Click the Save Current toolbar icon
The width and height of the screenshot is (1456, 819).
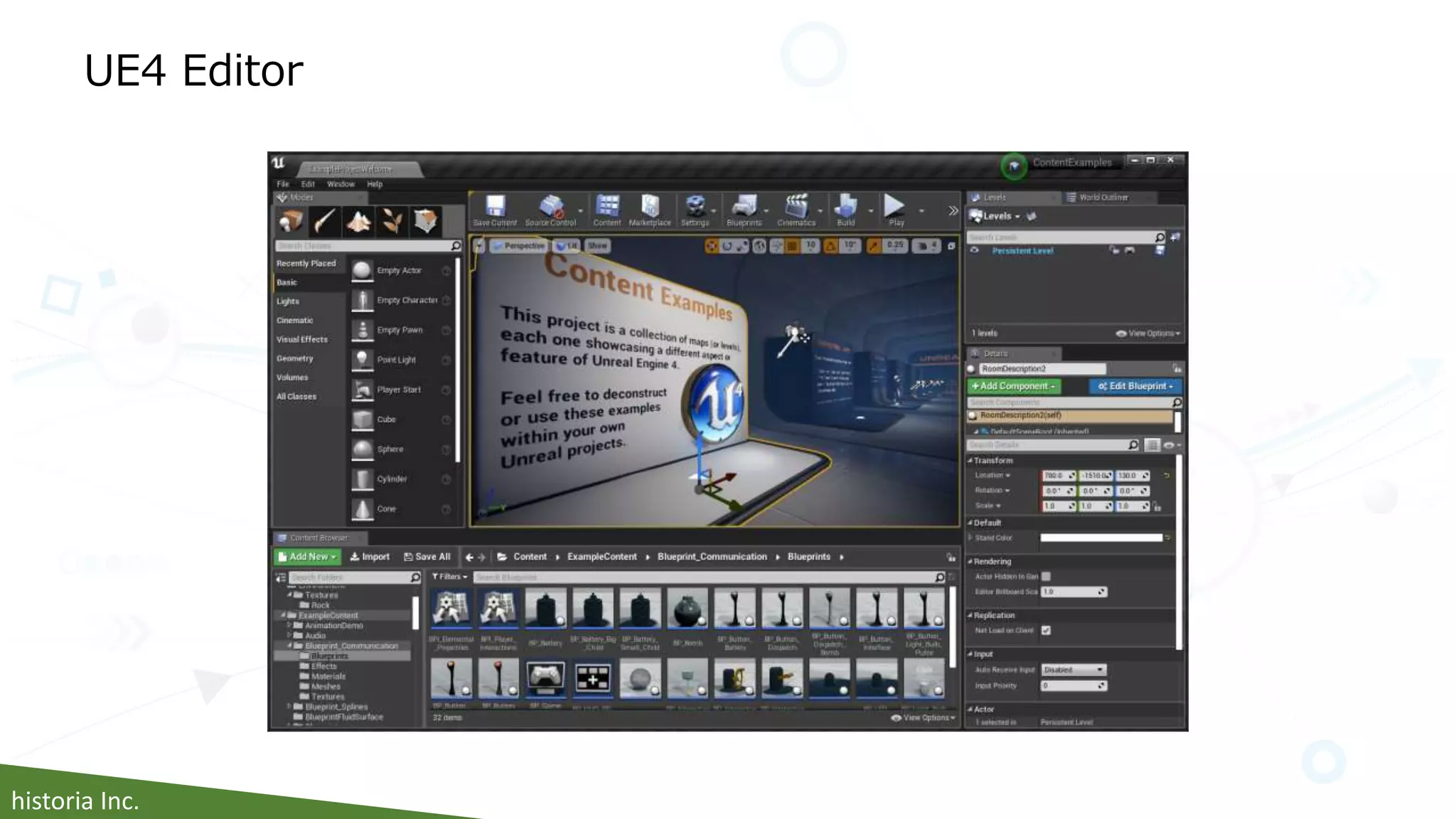pos(495,206)
